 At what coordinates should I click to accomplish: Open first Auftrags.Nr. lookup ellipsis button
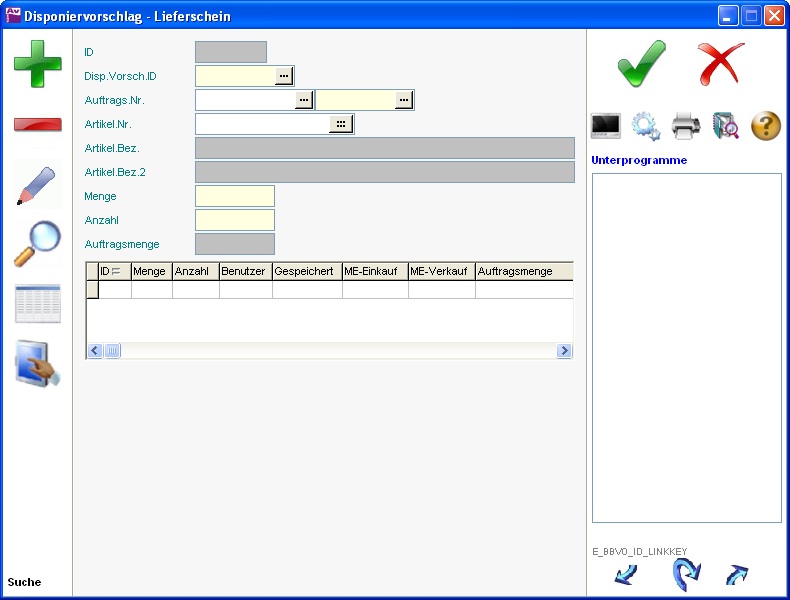304,100
